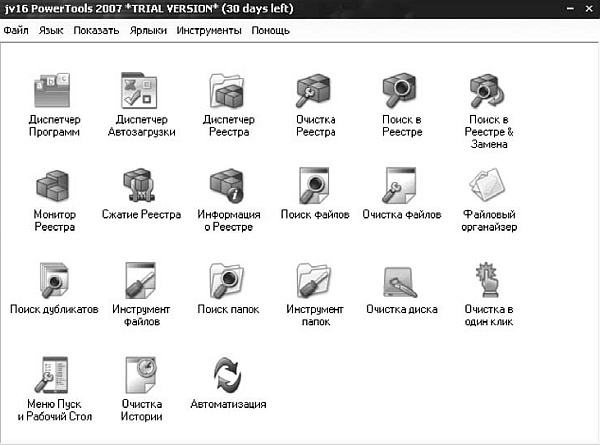
Task: Launch Поиск файлов tool
Action: coord(314,185)
